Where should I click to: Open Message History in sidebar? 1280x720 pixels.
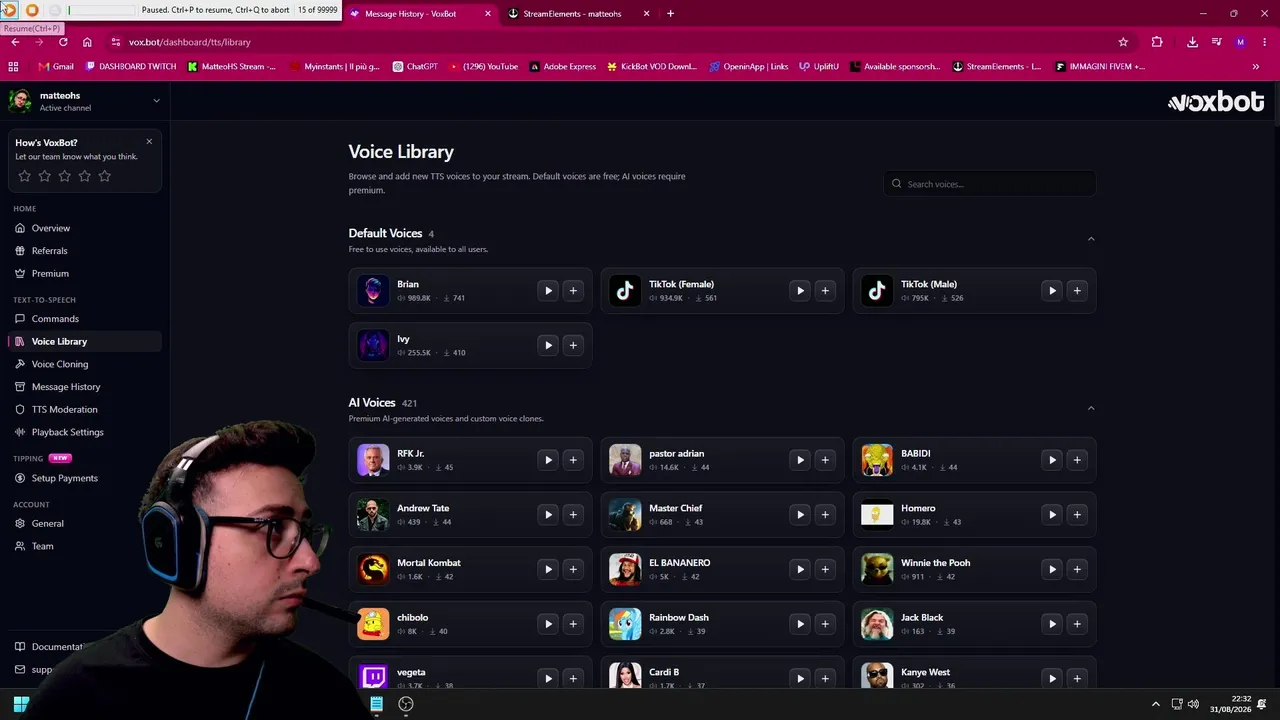(85, 387)
